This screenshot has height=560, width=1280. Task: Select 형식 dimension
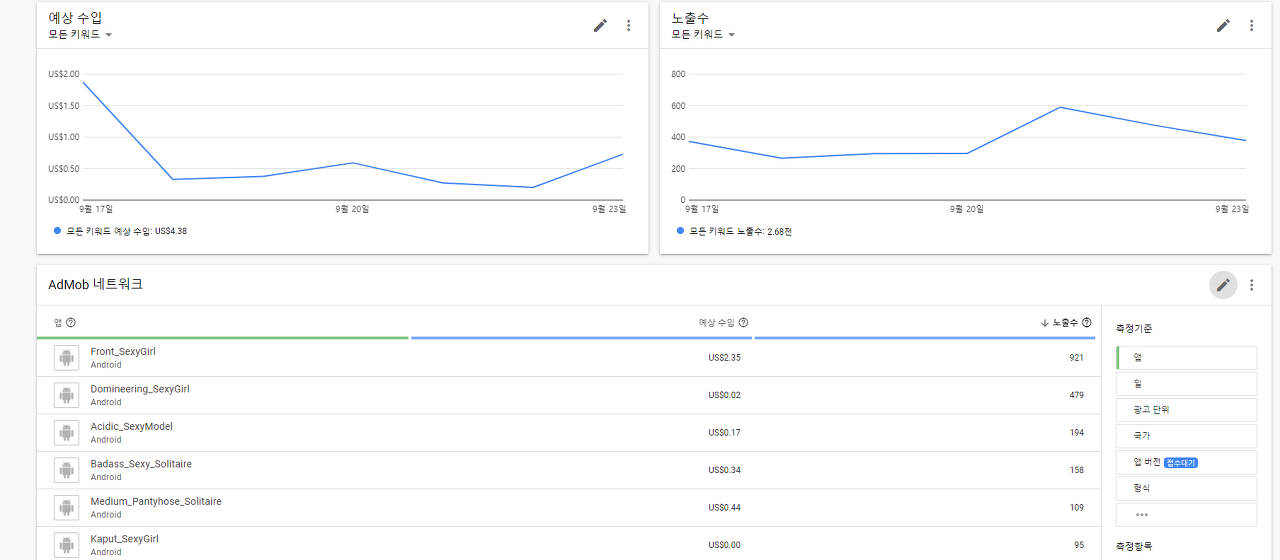[x=1186, y=488]
